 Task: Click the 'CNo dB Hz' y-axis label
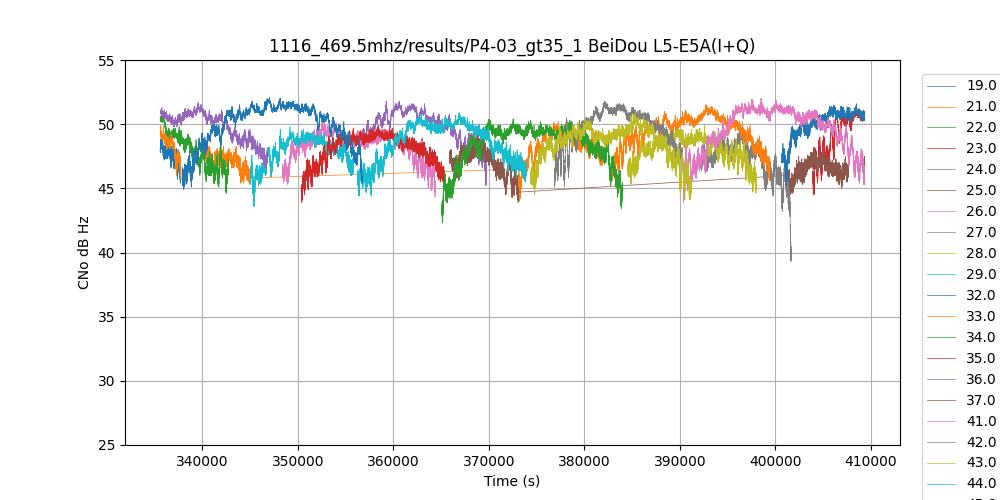(84, 253)
